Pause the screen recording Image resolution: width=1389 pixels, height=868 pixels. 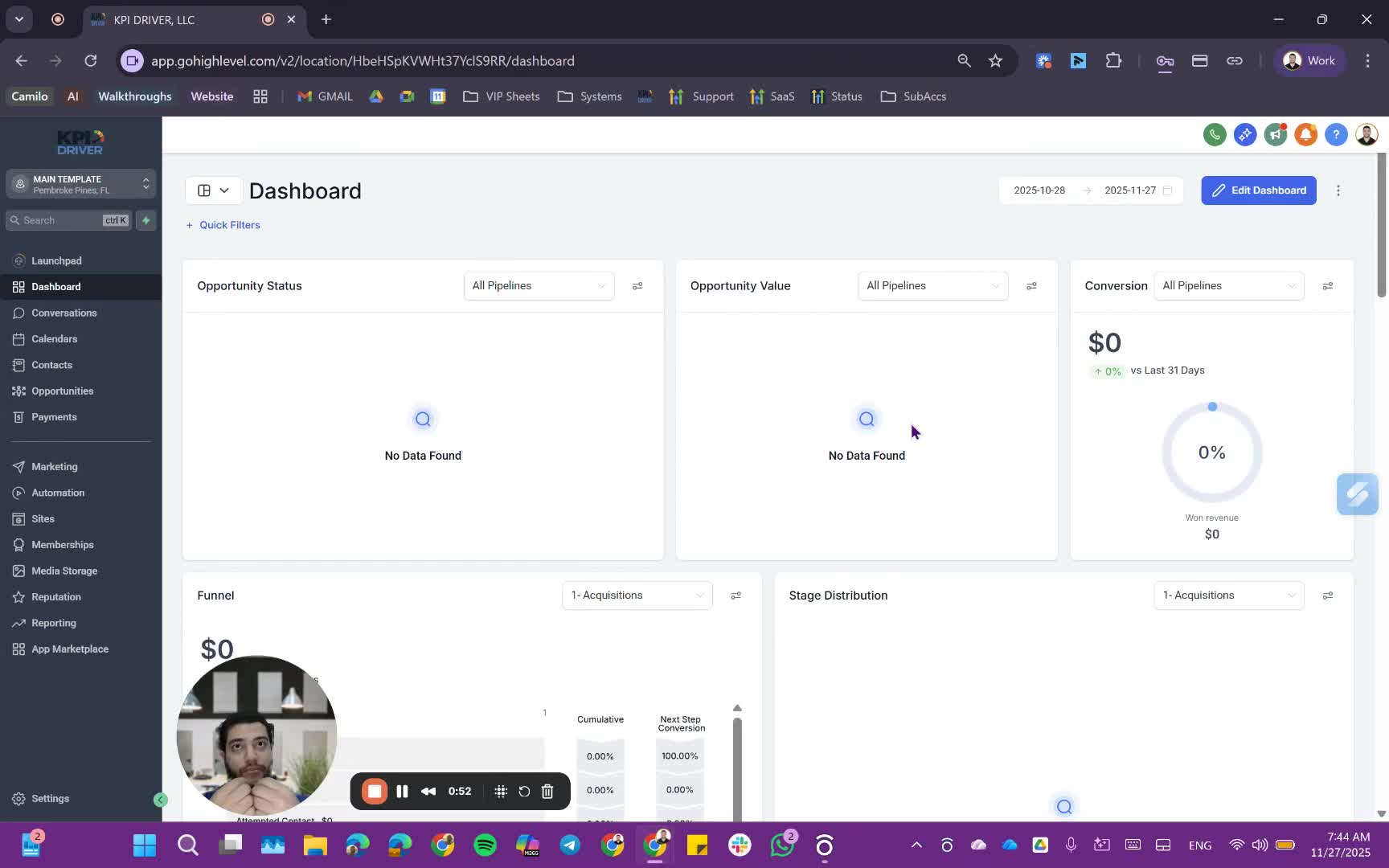402,792
